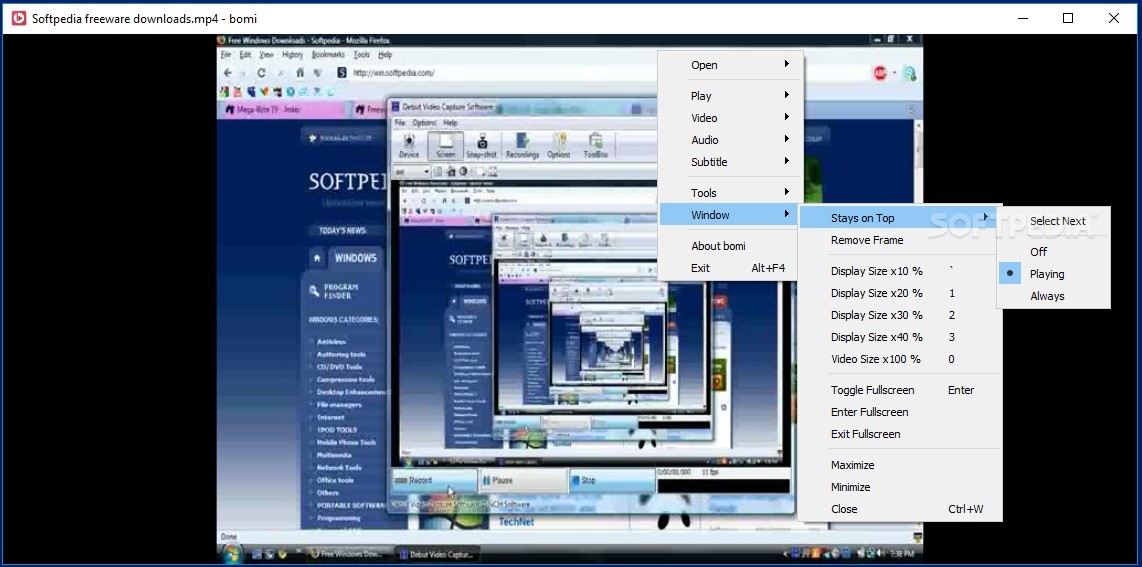Click the Device icon in Debut toolbar
Viewport: 1142px width, 567px height.
tap(409, 145)
